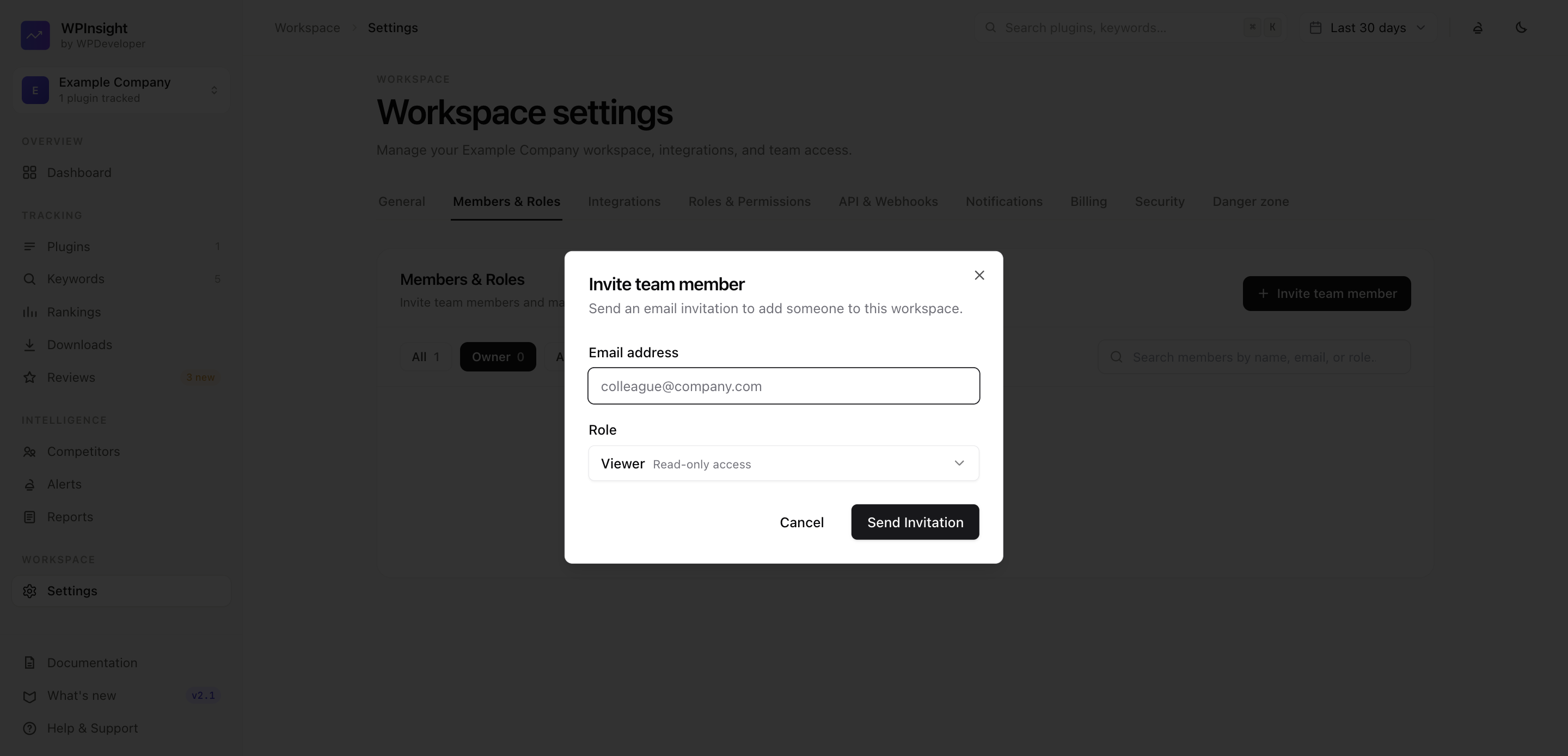This screenshot has height=756, width=1568.
Task: Select the Owner filter chip
Action: tap(498, 357)
